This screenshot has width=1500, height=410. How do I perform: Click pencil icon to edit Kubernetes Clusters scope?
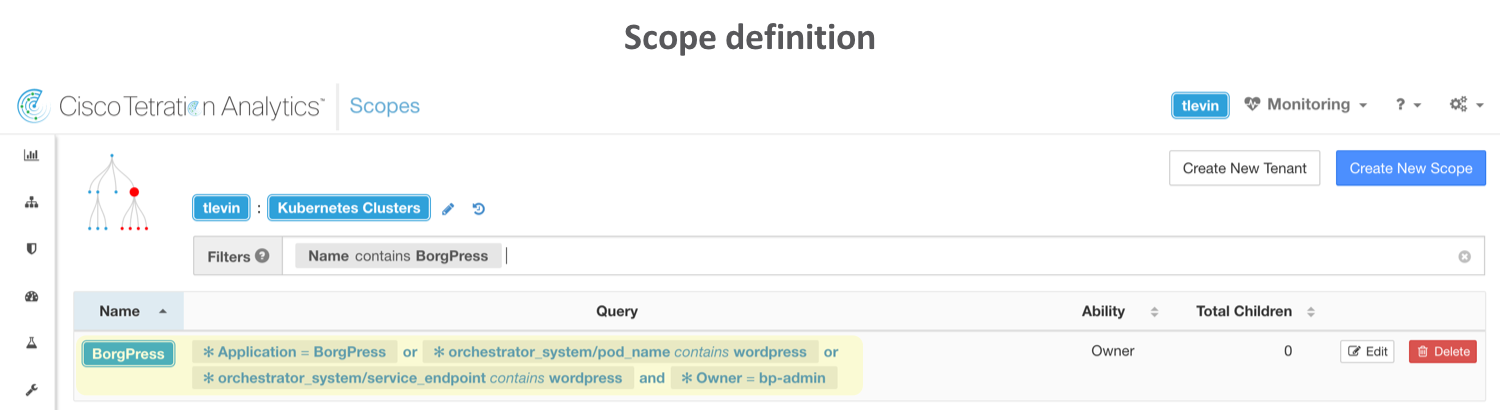tap(448, 209)
